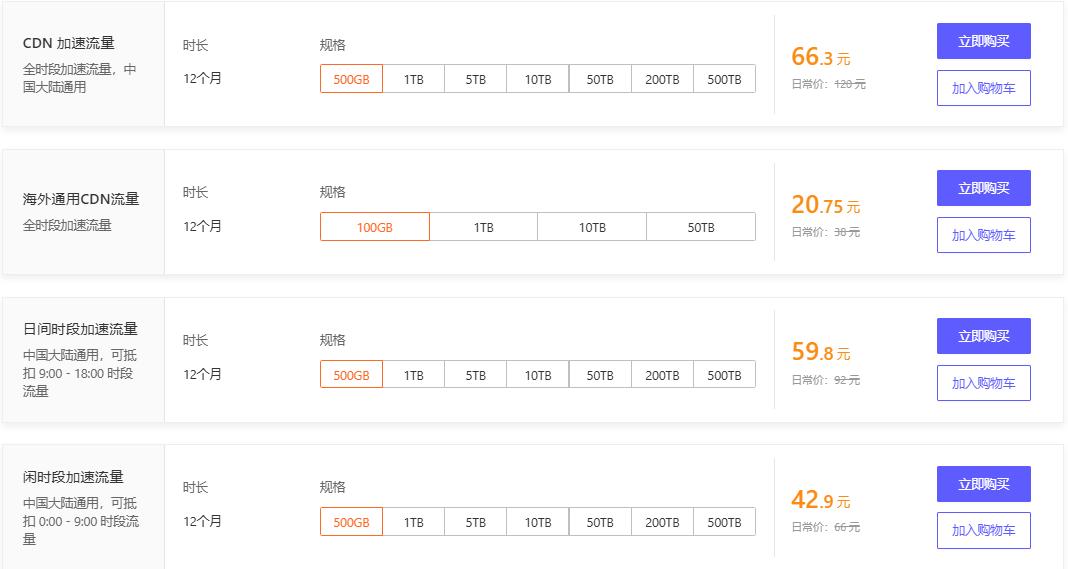The height and width of the screenshot is (569, 1068).
Task: Add 日间时段加速流量 to cart
Action: (x=983, y=383)
